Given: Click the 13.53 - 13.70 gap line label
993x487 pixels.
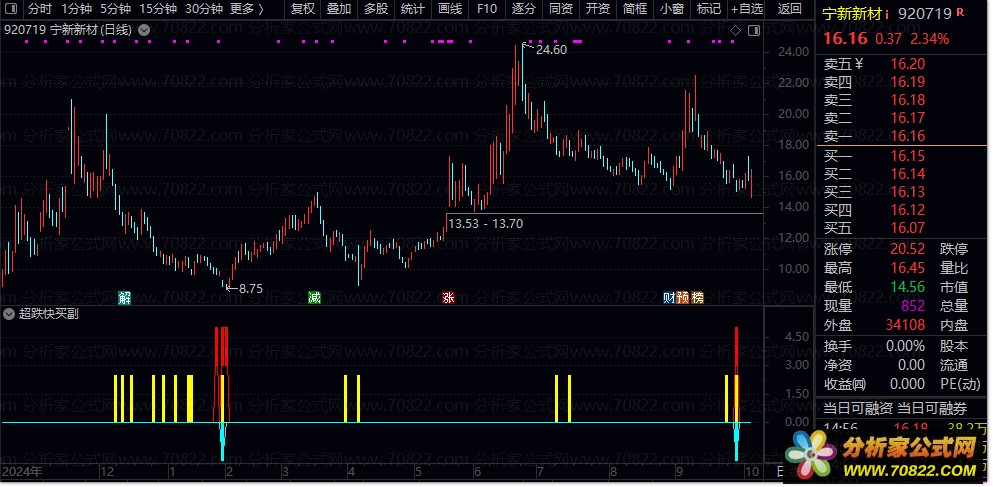Looking at the screenshot, I should click(x=486, y=223).
